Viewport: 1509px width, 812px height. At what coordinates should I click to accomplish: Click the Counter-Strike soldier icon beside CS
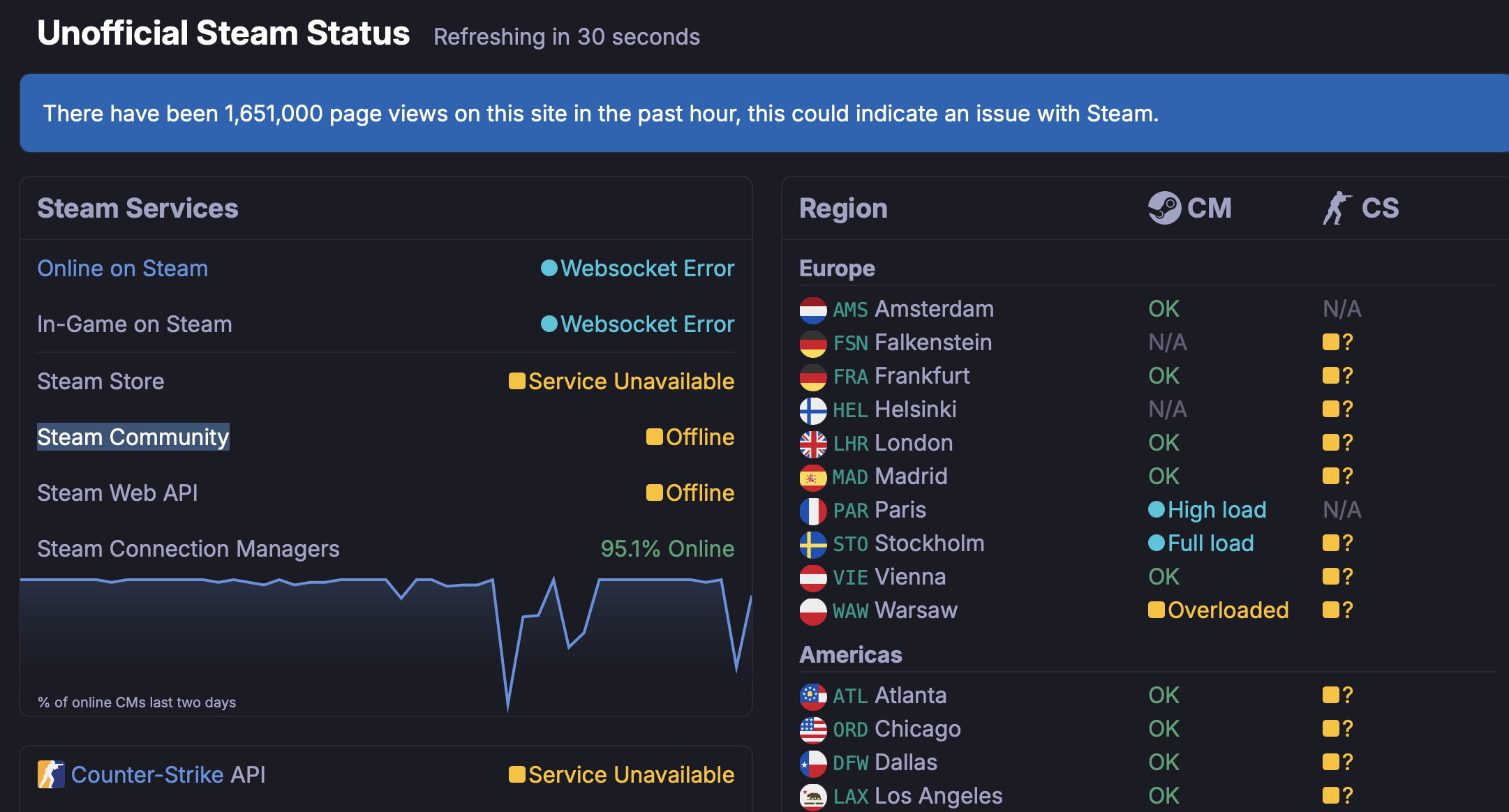point(1337,208)
